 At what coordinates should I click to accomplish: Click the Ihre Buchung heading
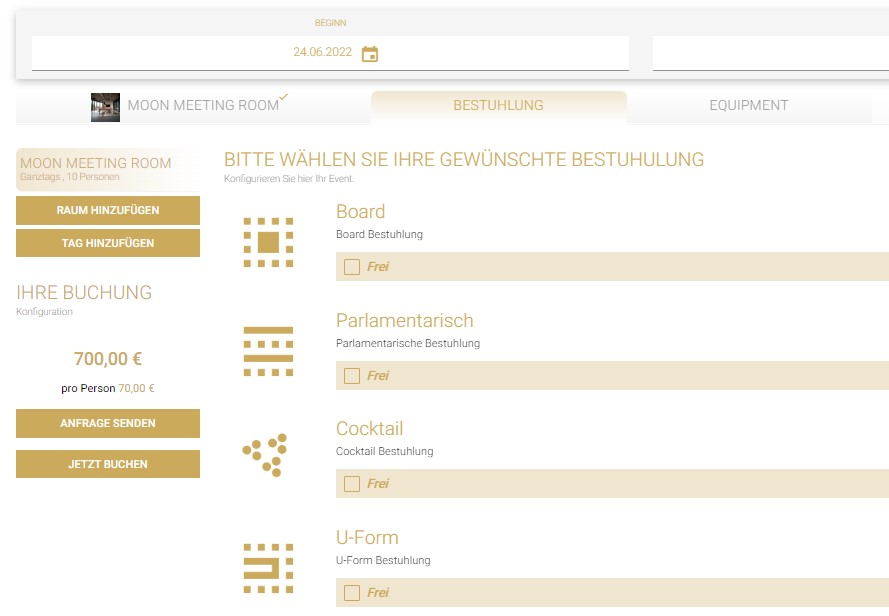point(84,293)
